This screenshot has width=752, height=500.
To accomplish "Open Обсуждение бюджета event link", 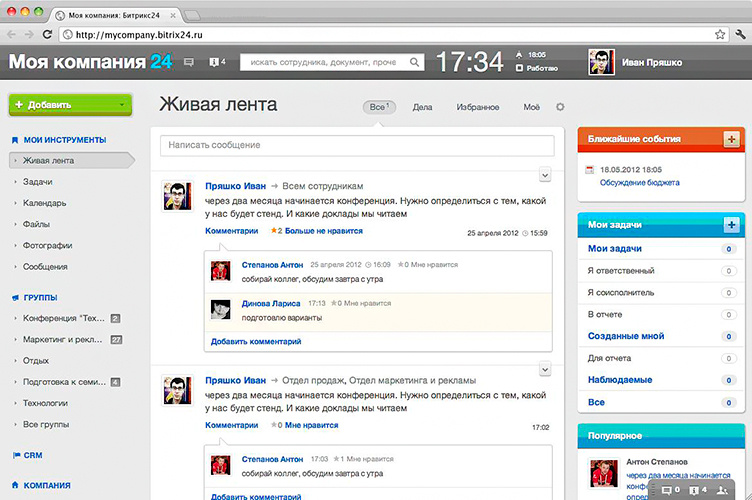I will pyautogui.click(x=640, y=183).
